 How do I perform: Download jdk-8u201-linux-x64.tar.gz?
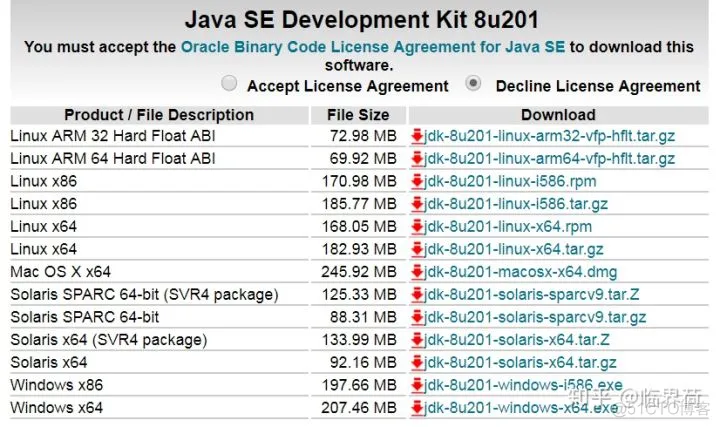coord(513,249)
